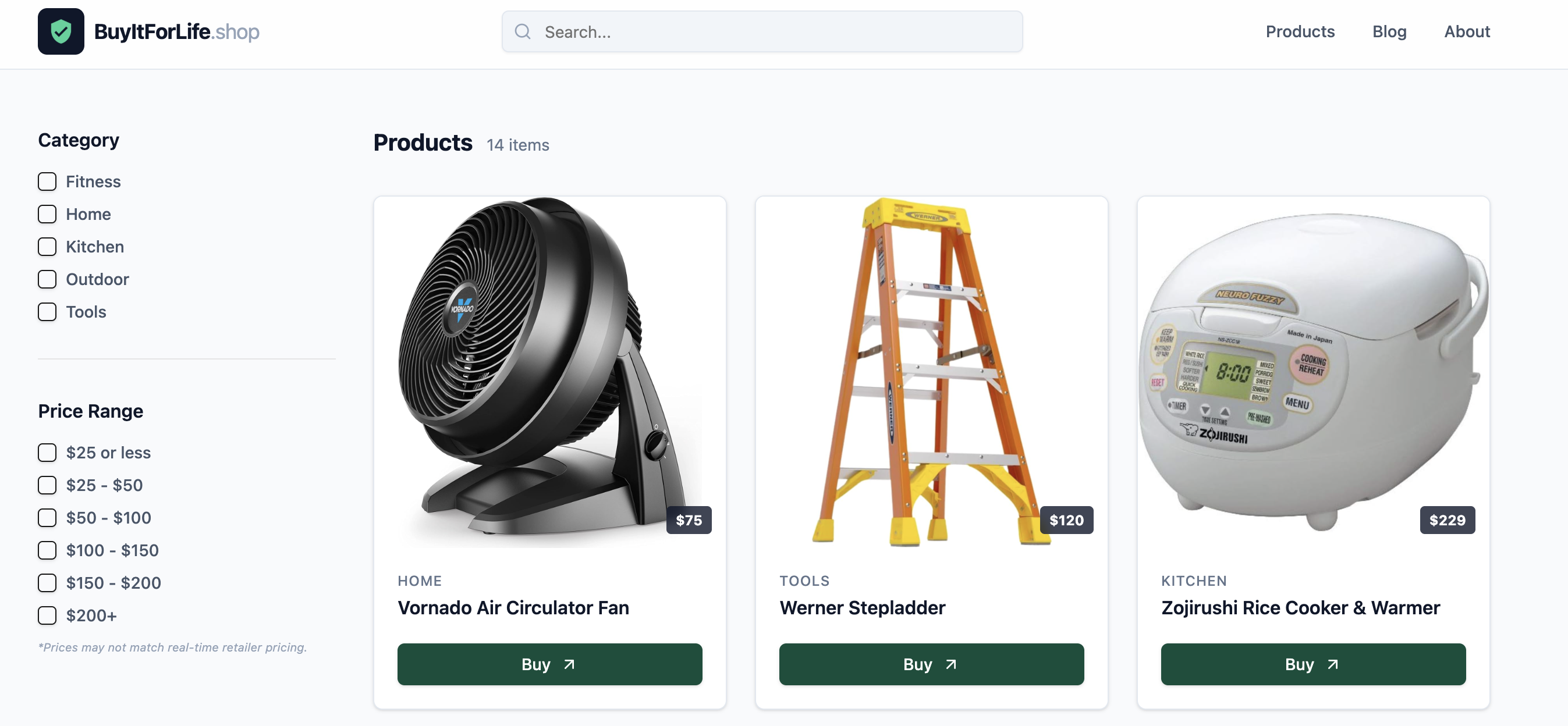Check the $50 - $100 price range

pyautogui.click(x=47, y=518)
